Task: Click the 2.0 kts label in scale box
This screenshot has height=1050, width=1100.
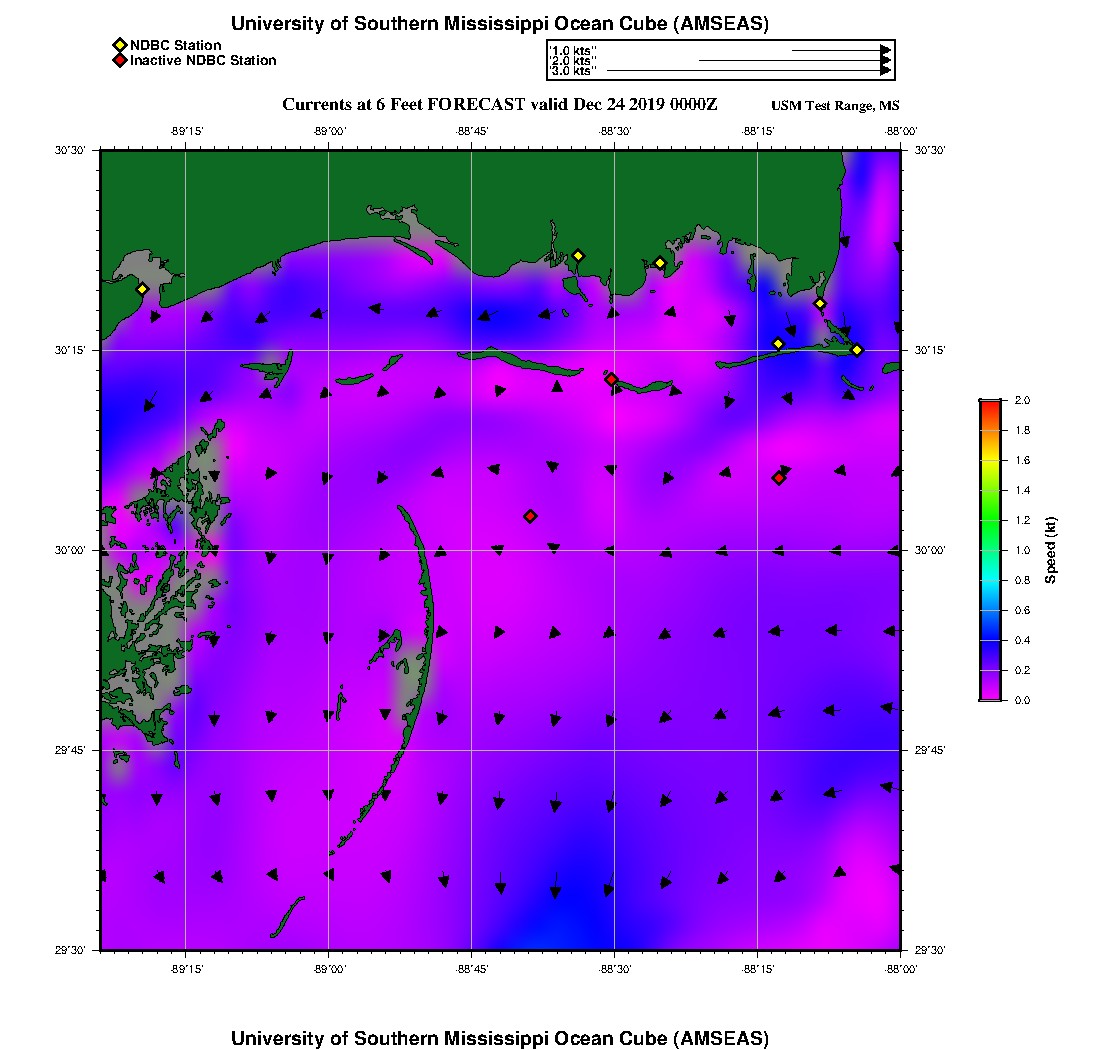Action: pyautogui.click(x=574, y=61)
